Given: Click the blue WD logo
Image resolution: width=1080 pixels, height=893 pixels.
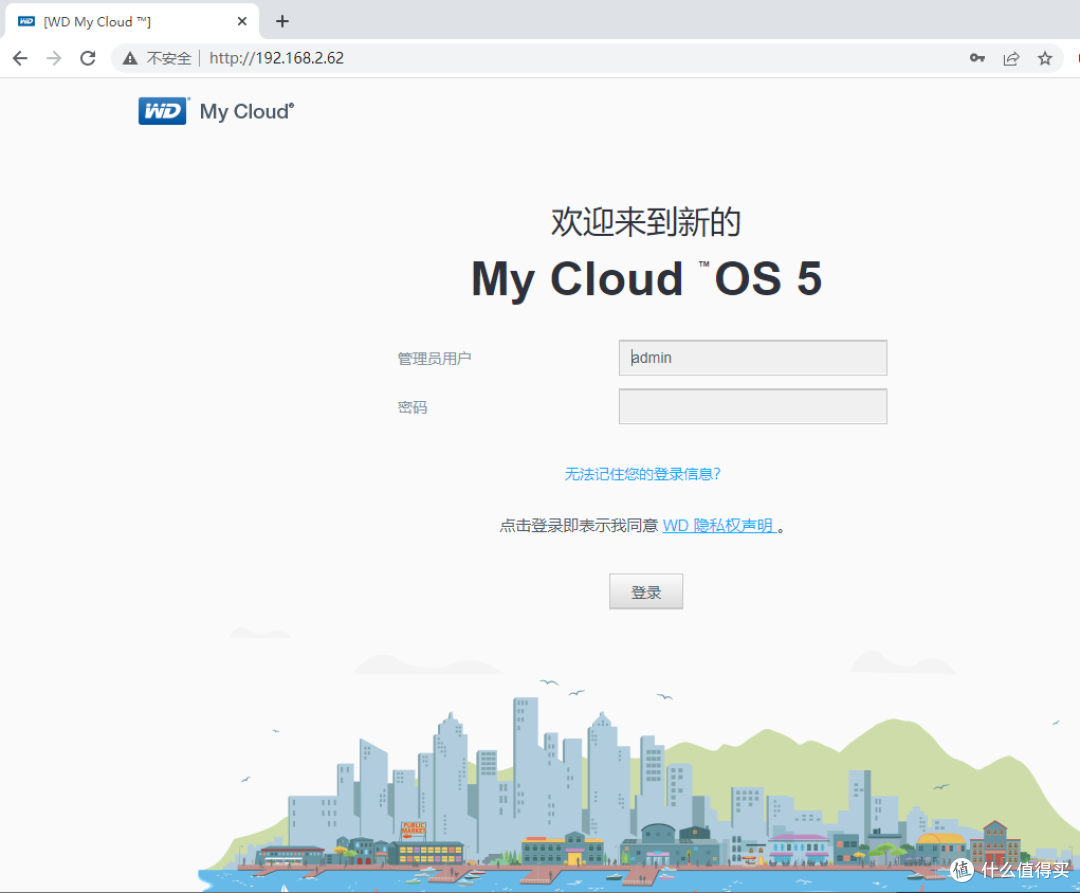Looking at the screenshot, I should coord(162,111).
